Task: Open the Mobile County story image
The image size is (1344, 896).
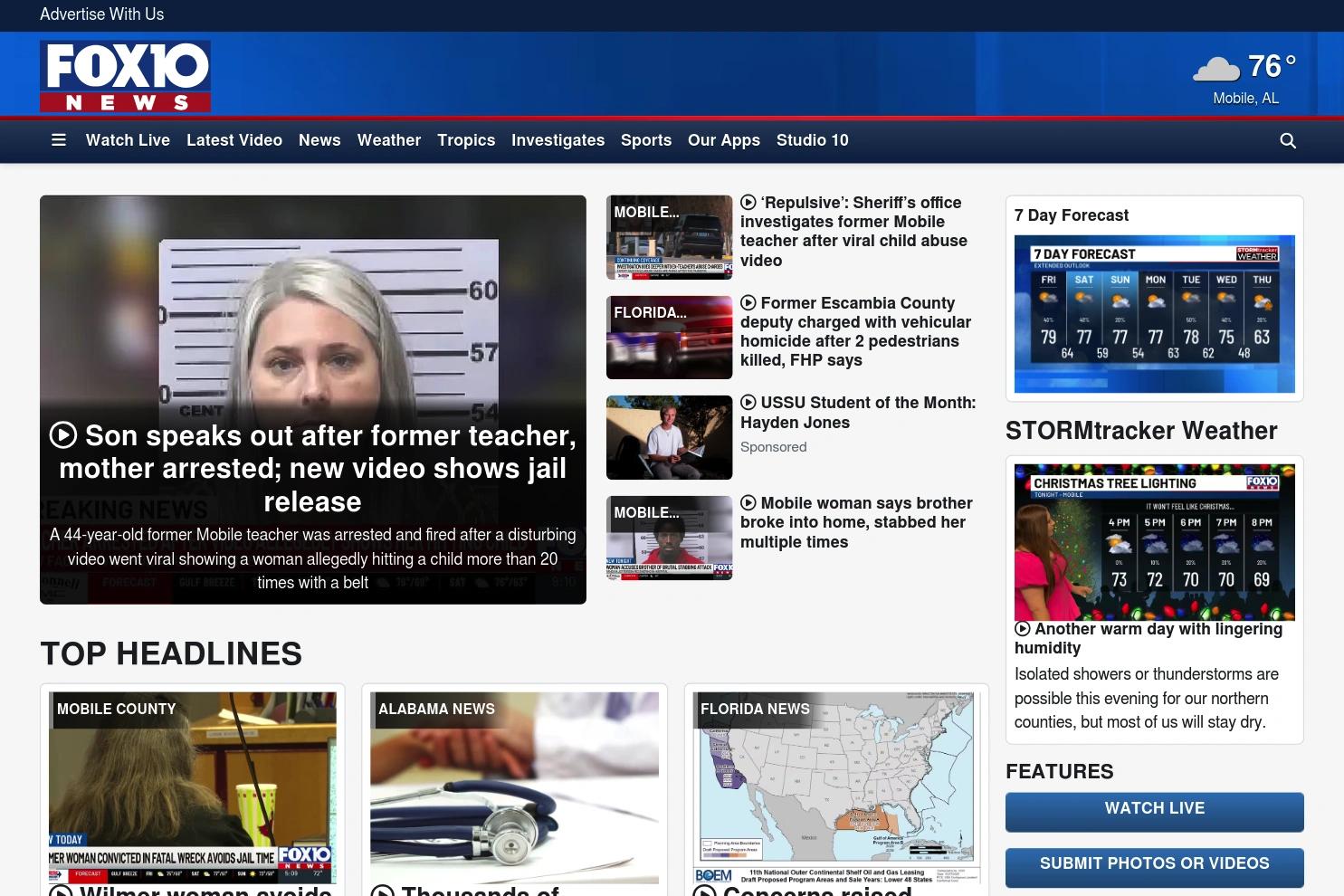Action: point(192,788)
